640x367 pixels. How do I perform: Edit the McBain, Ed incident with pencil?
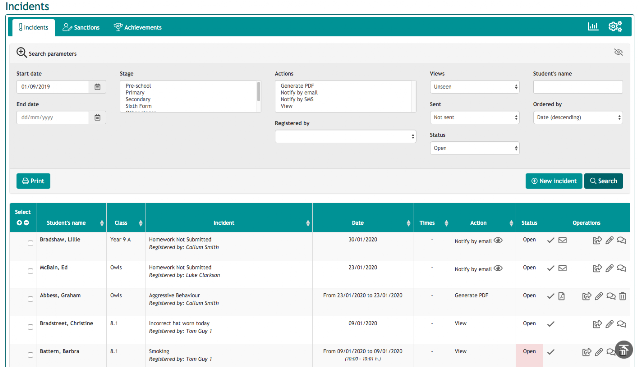coord(609,268)
